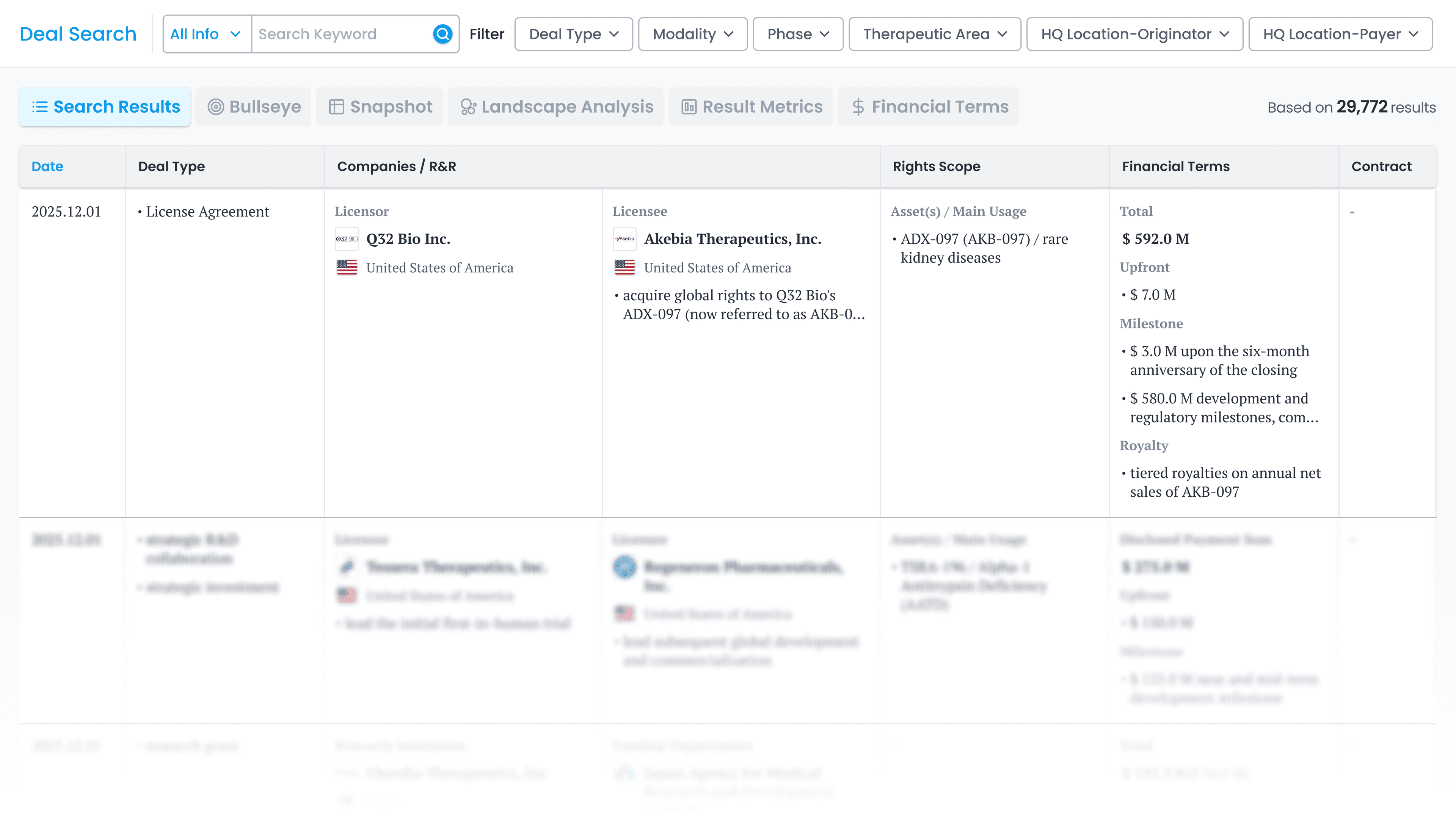This screenshot has height=819, width=1456.
Task: Open the All Info search scope dropdown
Action: (207, 34)
